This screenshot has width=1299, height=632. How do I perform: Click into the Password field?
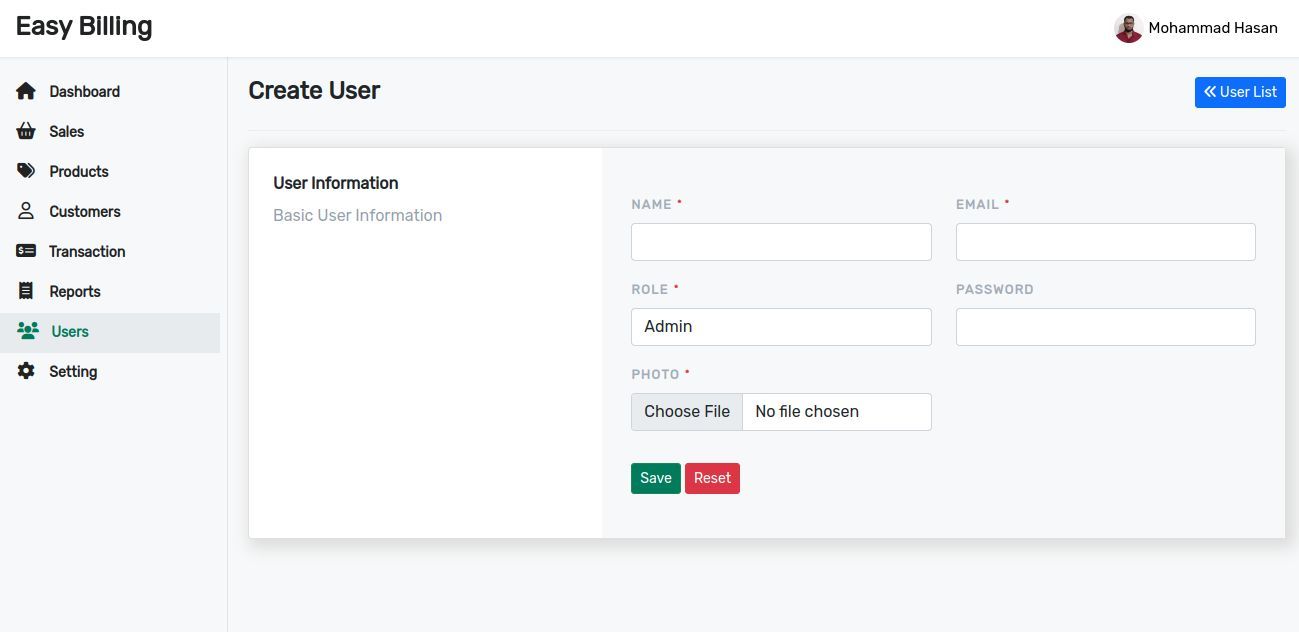pyautogui.click(x=1105, y=327)
